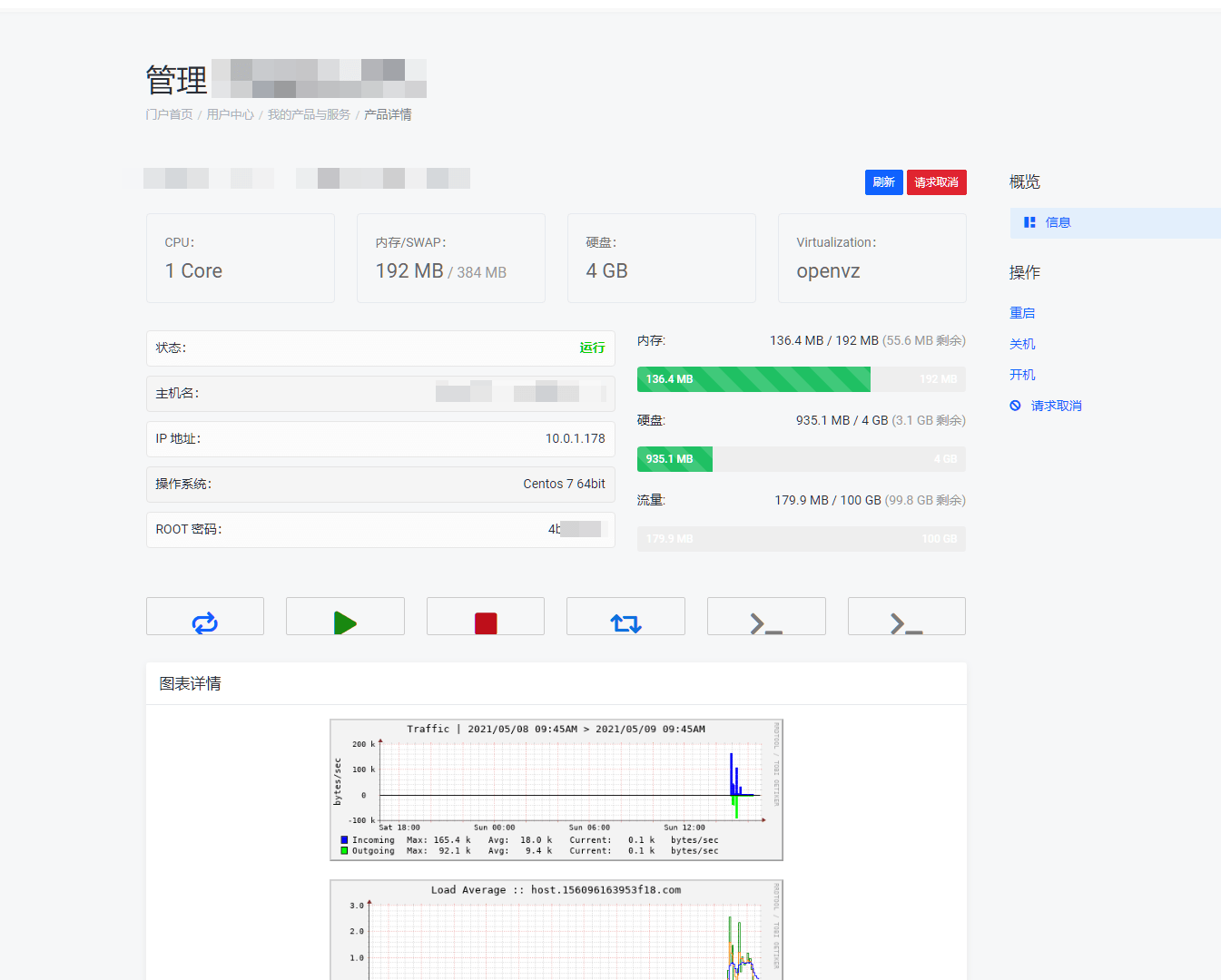Click the blue 刷新 refresh button
This screenshot has height=980, width=1221.
[x=883, y=182]
